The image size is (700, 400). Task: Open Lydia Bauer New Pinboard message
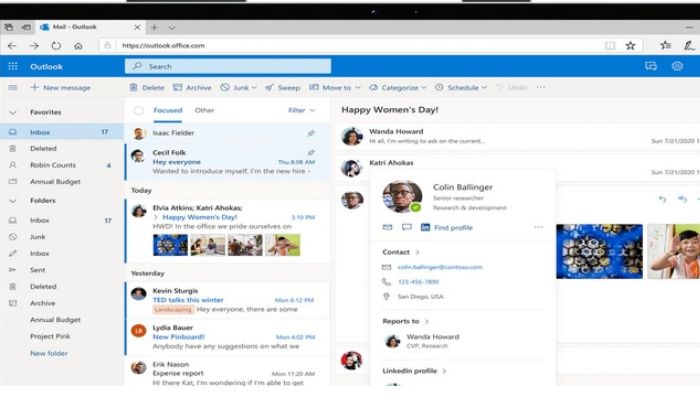point(228,337)
